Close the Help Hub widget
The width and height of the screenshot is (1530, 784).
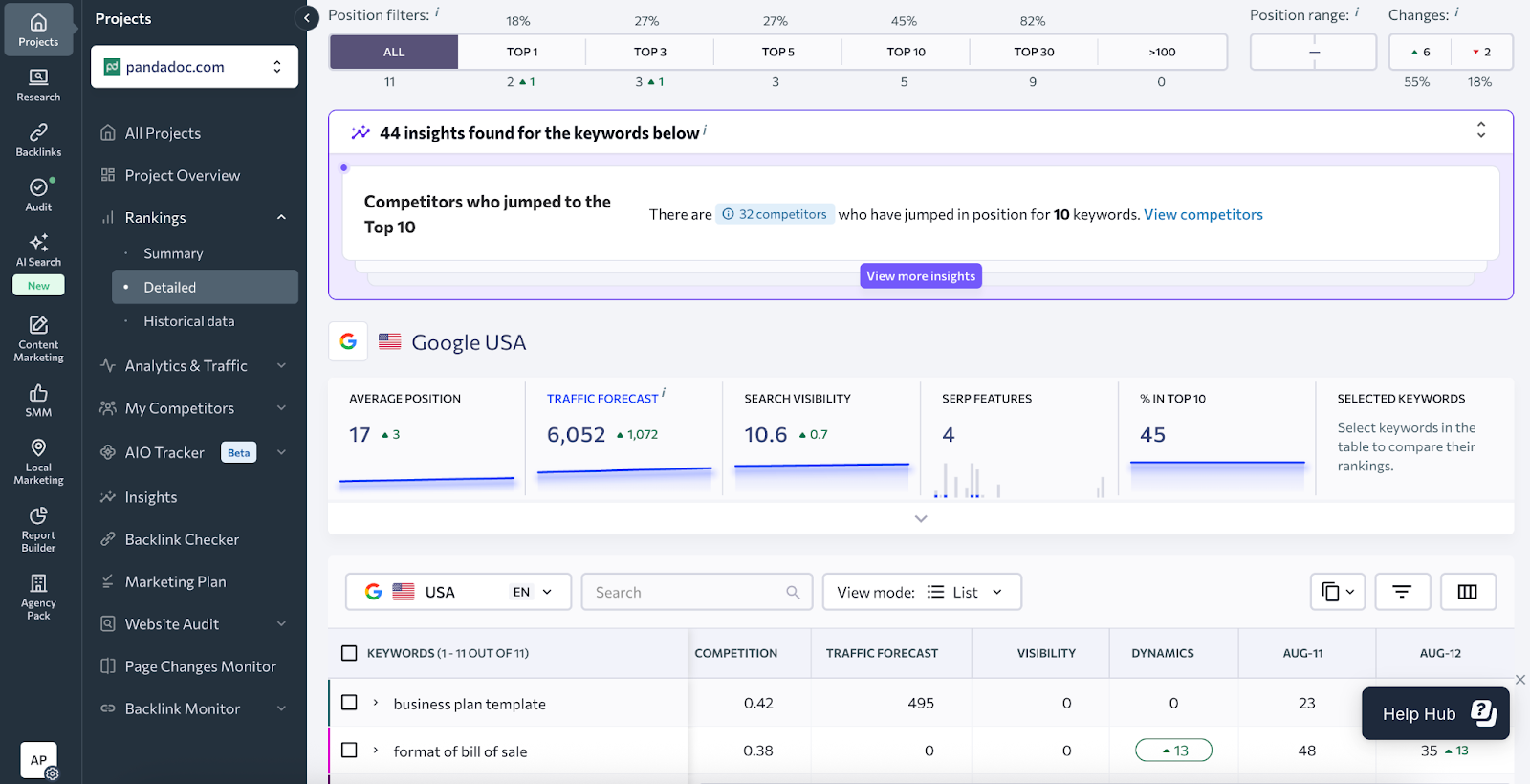[x=1520, y=680]
